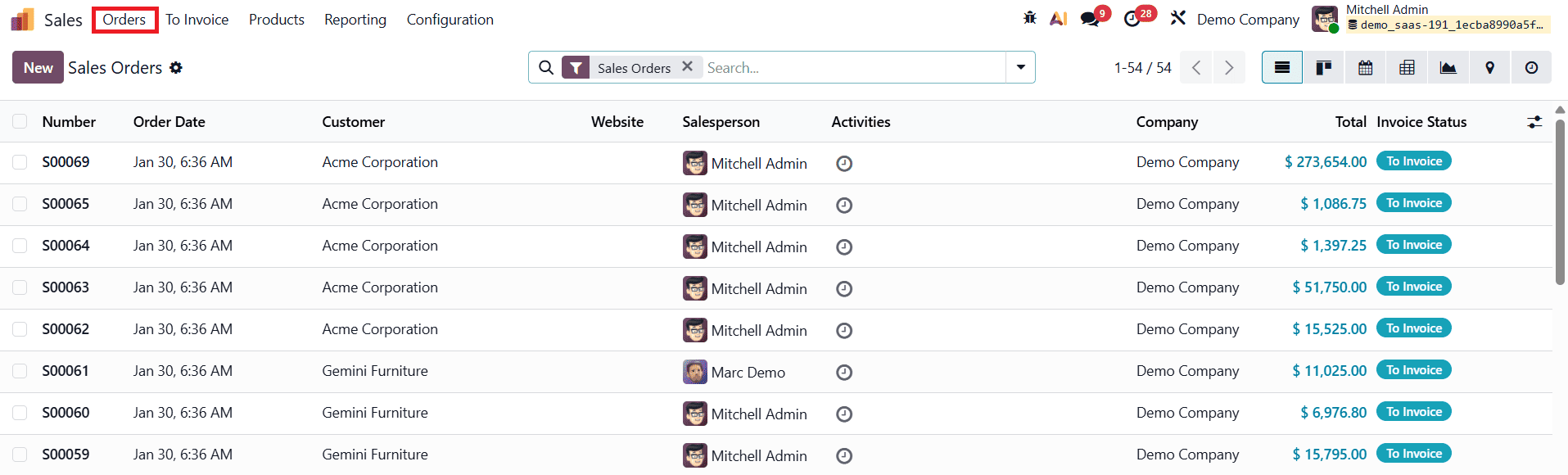Open the chat messages icon
Image resolution: width=1568 pixels, height=475 pixels.
pyautogui.click(x=1090, y=19)
